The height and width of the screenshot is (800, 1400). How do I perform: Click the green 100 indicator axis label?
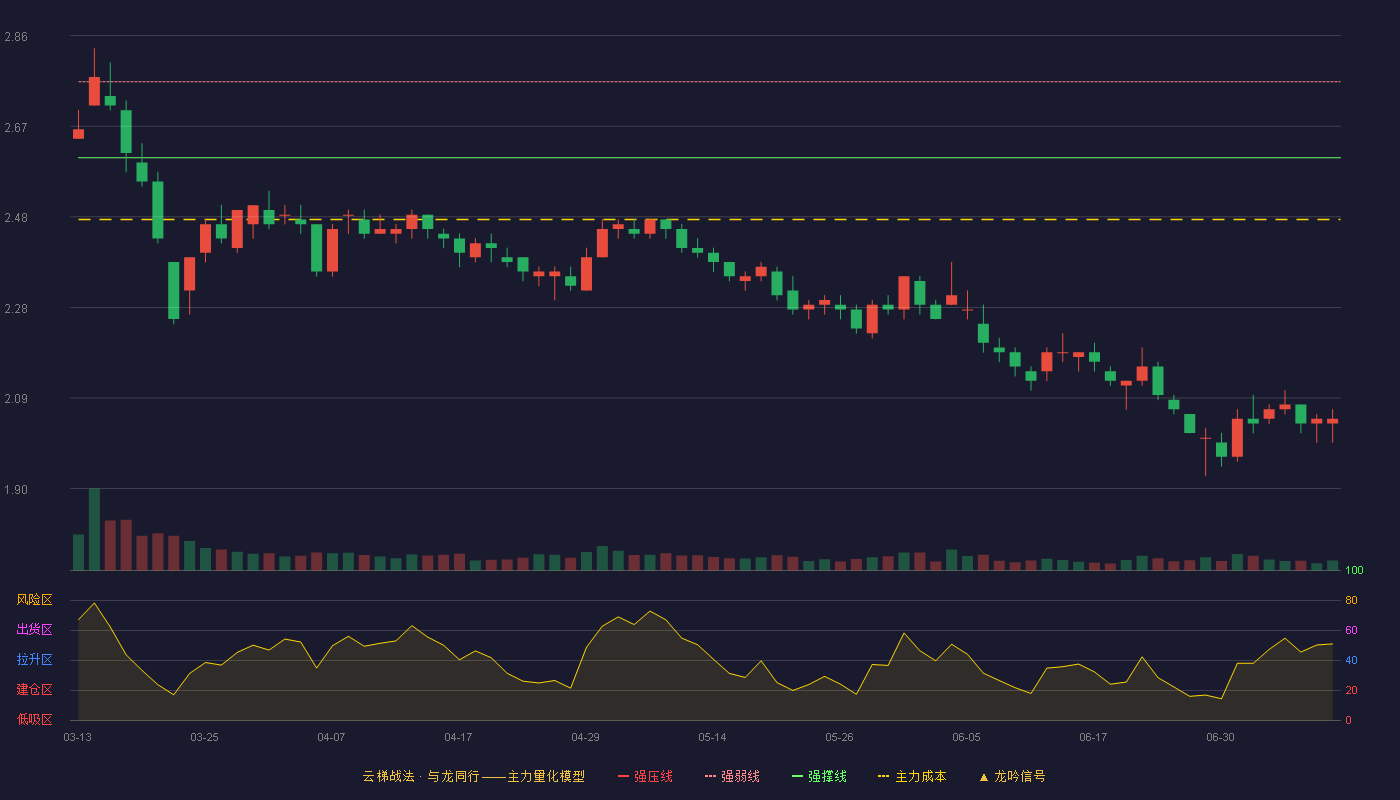pyautogui.click(x=1354, y=571)
